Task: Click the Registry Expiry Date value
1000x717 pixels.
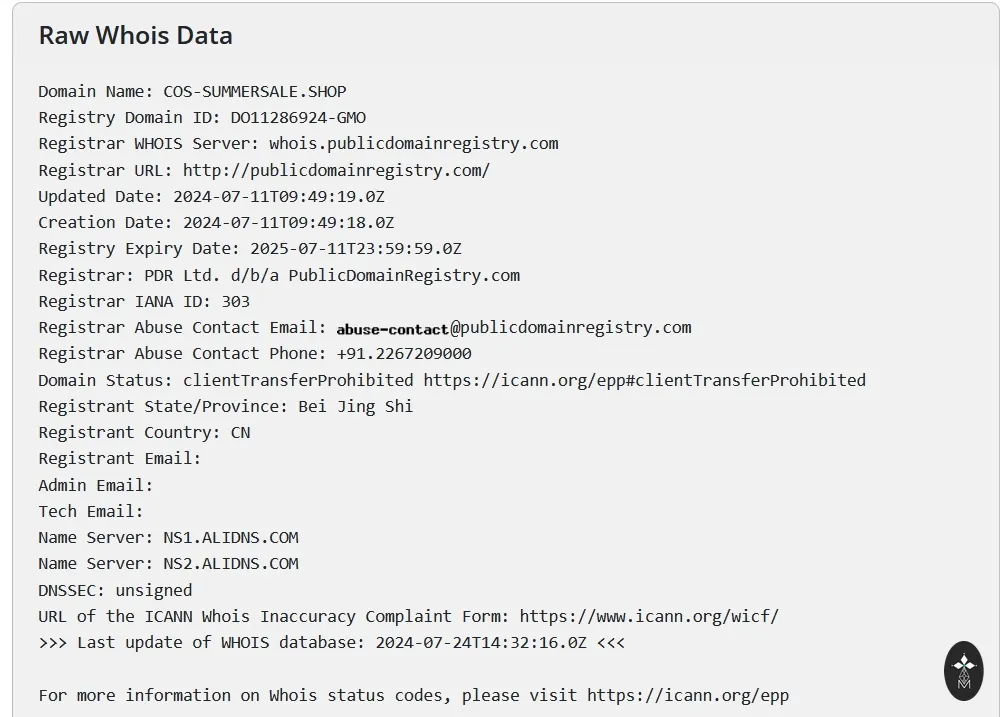Action: coord(355,249)
